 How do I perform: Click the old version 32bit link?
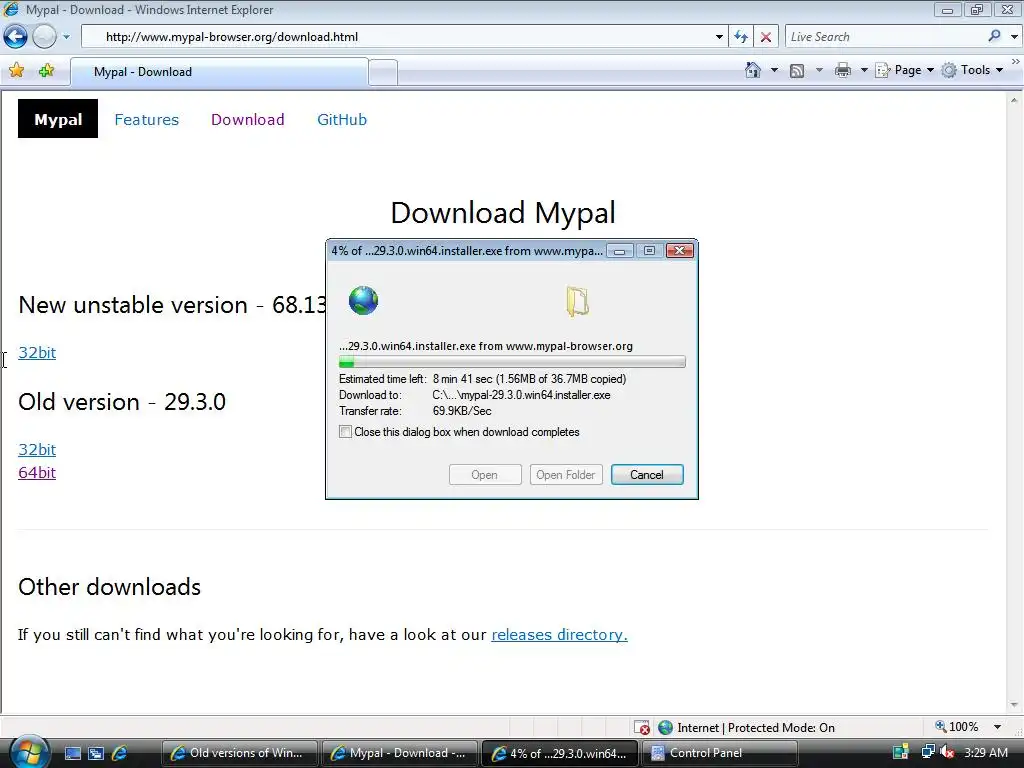click(x=37, y=449)
